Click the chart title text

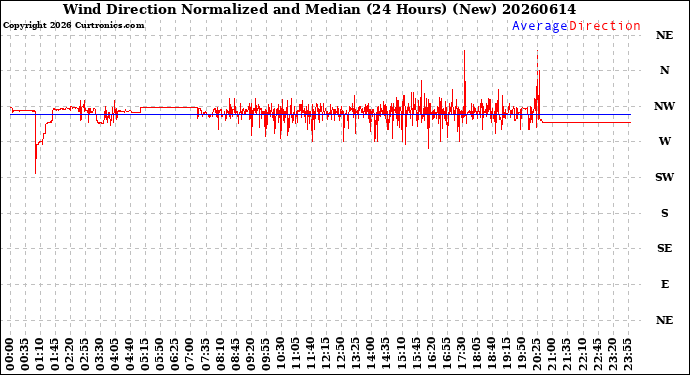[x=319, y=9]
